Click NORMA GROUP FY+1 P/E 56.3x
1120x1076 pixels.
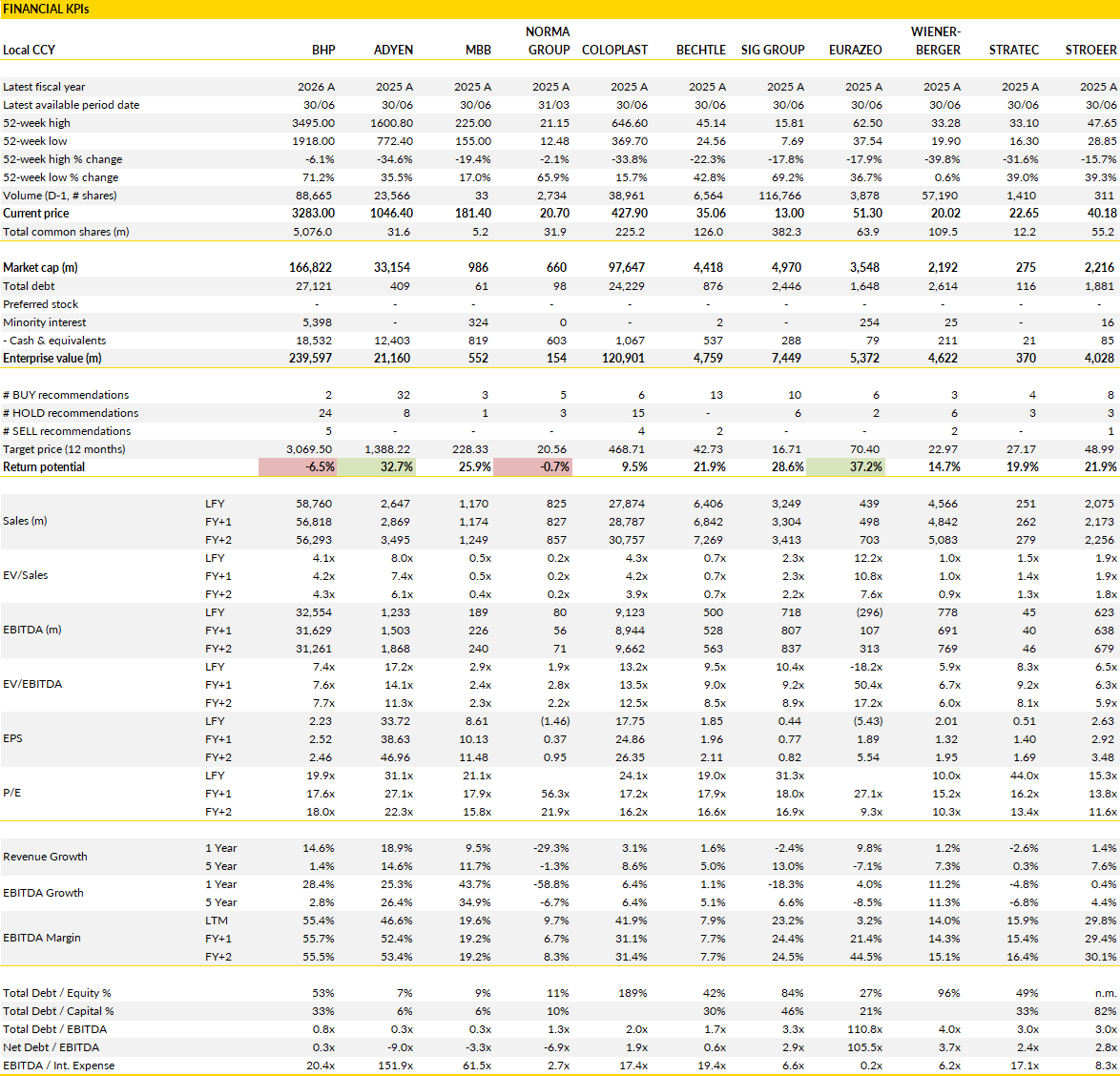pos(555,794)
